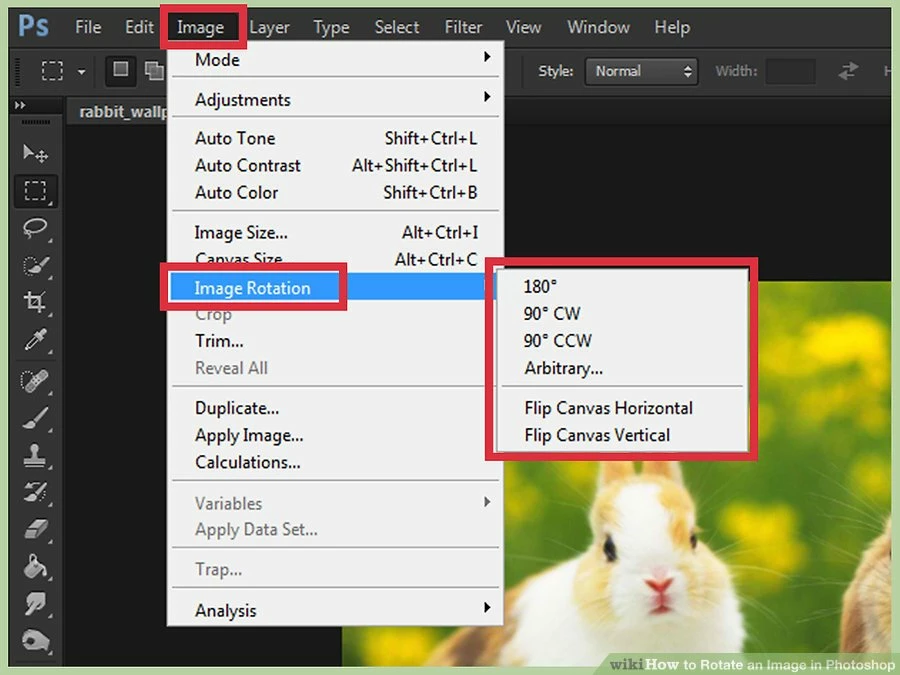Screen dimensions: 900x675
Task: Expand the Adjustments submenu
Action: click(336, 99)
